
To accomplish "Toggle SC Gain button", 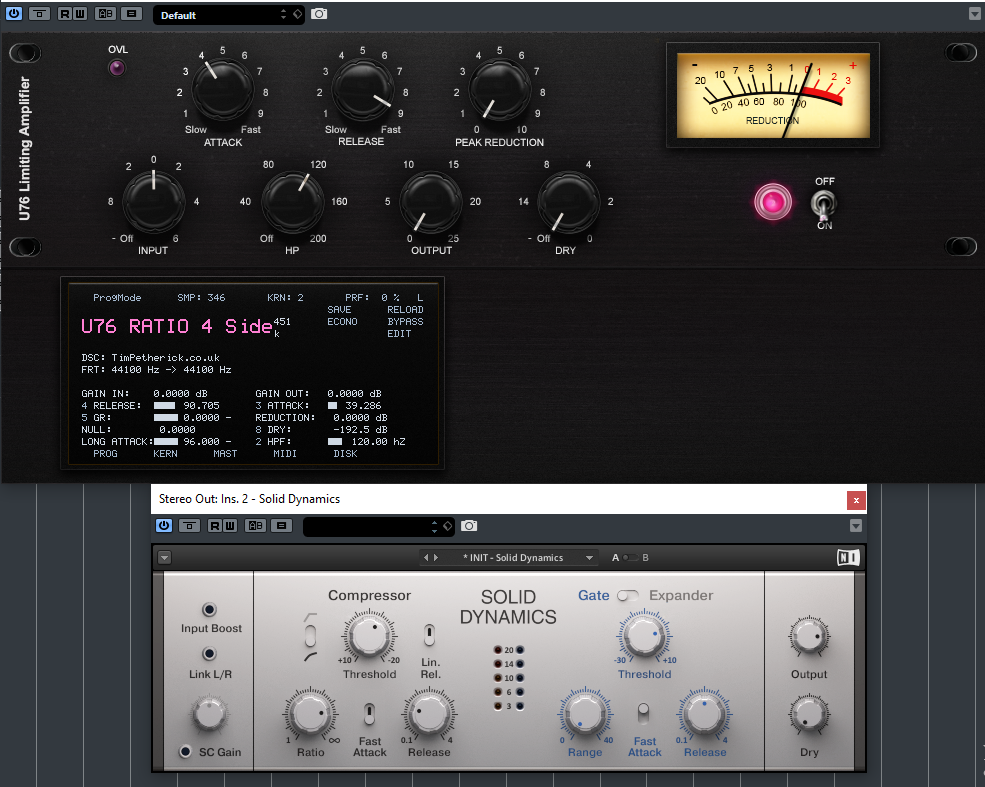I will click(x=185, y=751).
